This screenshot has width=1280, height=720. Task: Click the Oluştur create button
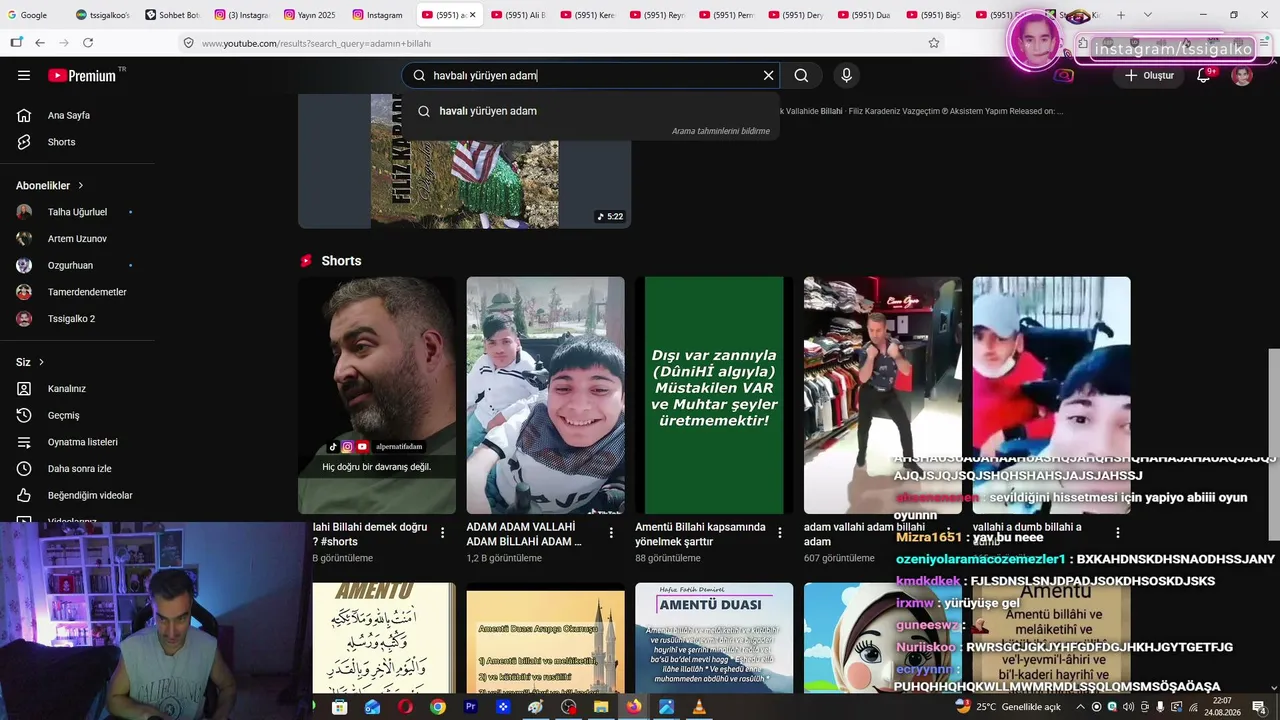pyautogui.click(x=1149, y=75)
